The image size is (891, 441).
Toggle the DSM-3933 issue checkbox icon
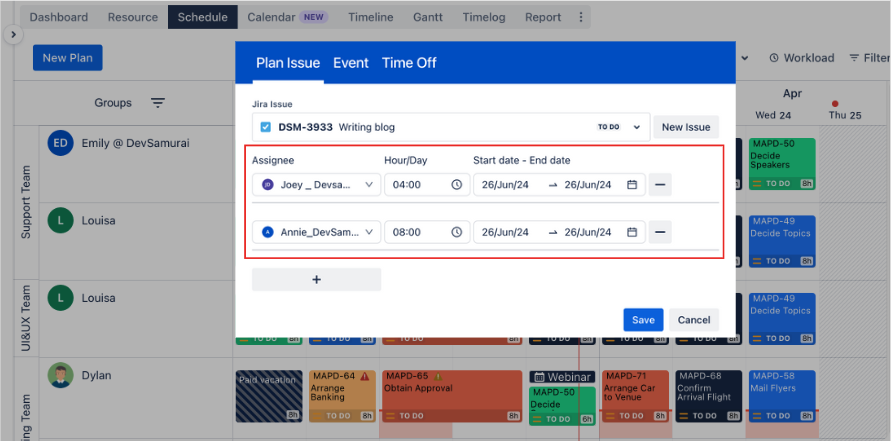click(266, 127)
